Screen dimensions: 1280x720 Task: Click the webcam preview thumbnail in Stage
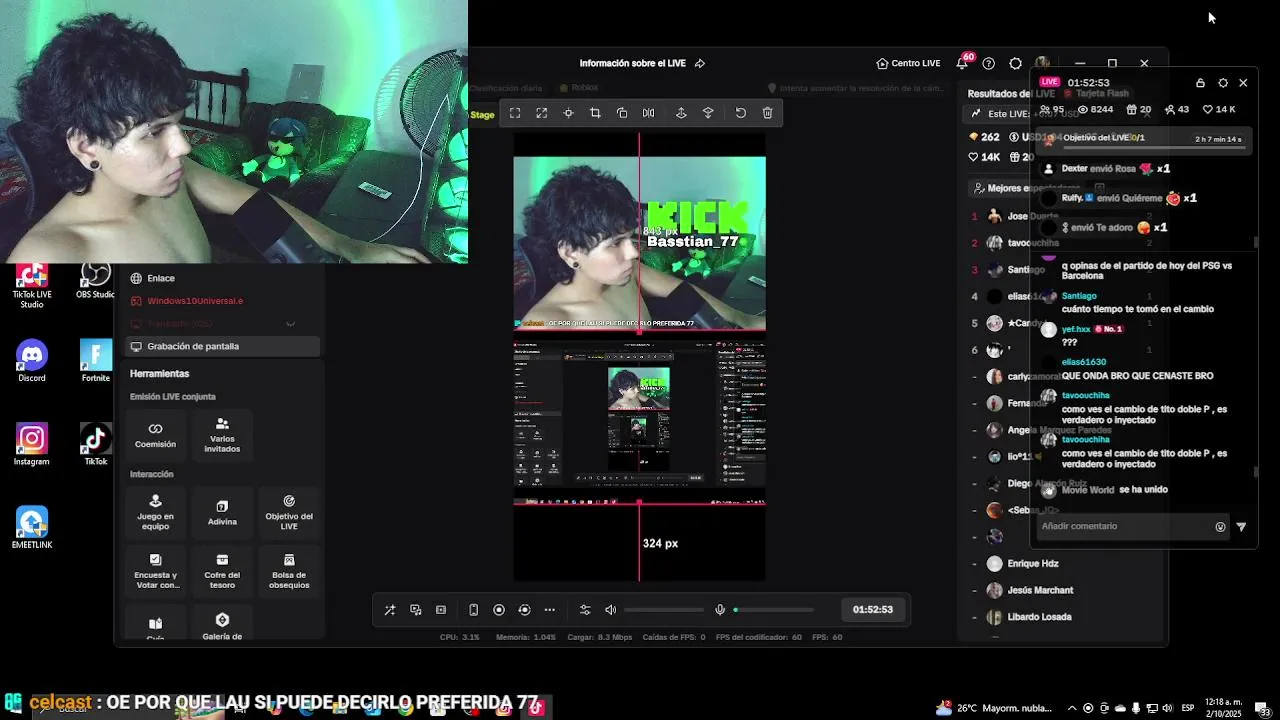tap(640, 243)
